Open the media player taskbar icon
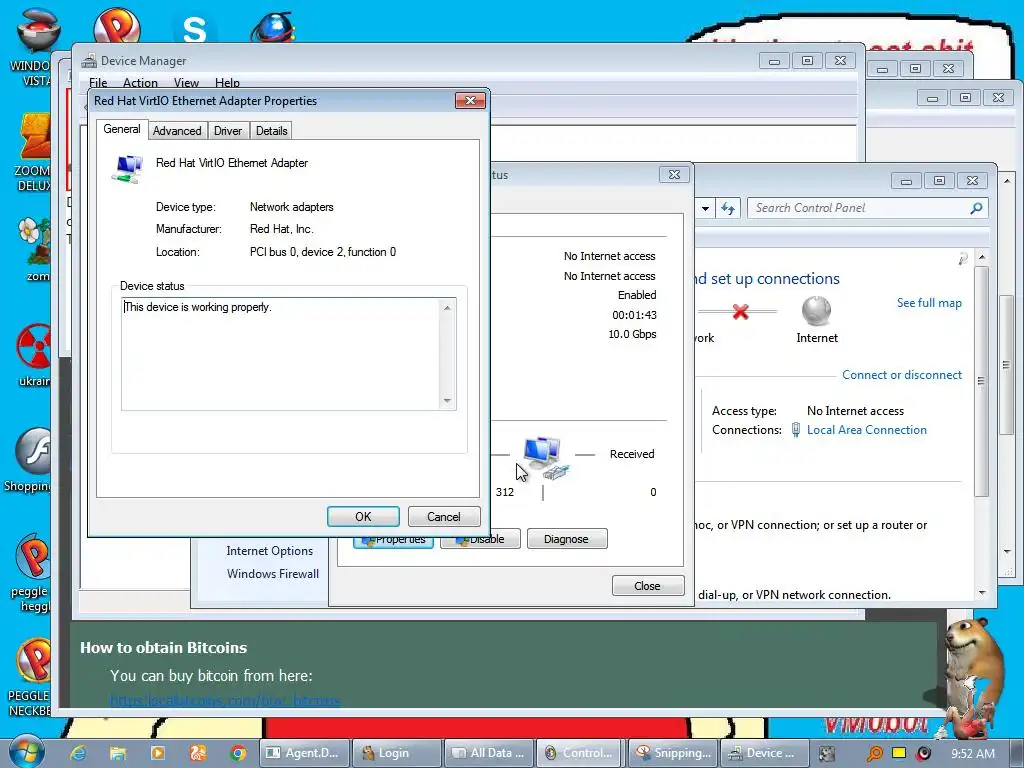 (157, 753)
